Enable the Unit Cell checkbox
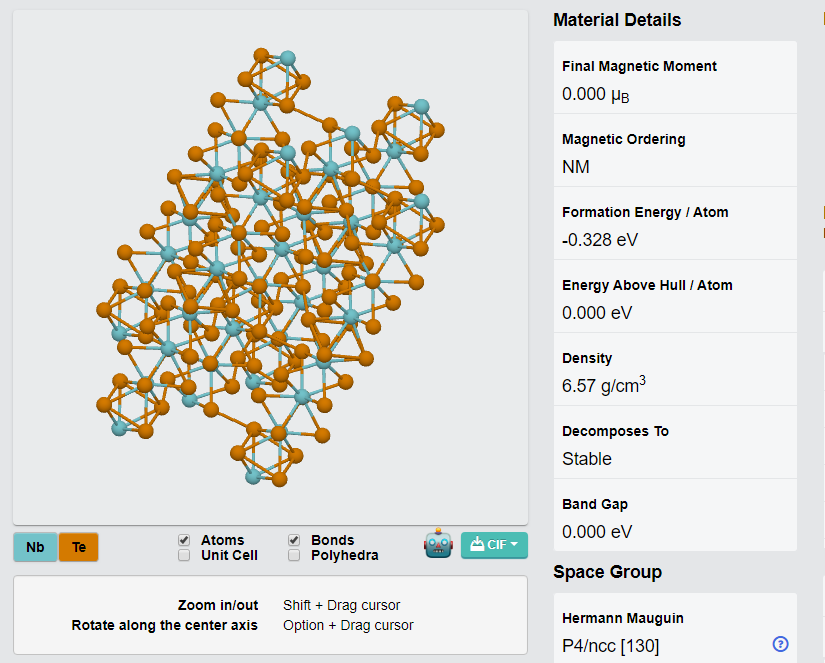 point(184,555)
